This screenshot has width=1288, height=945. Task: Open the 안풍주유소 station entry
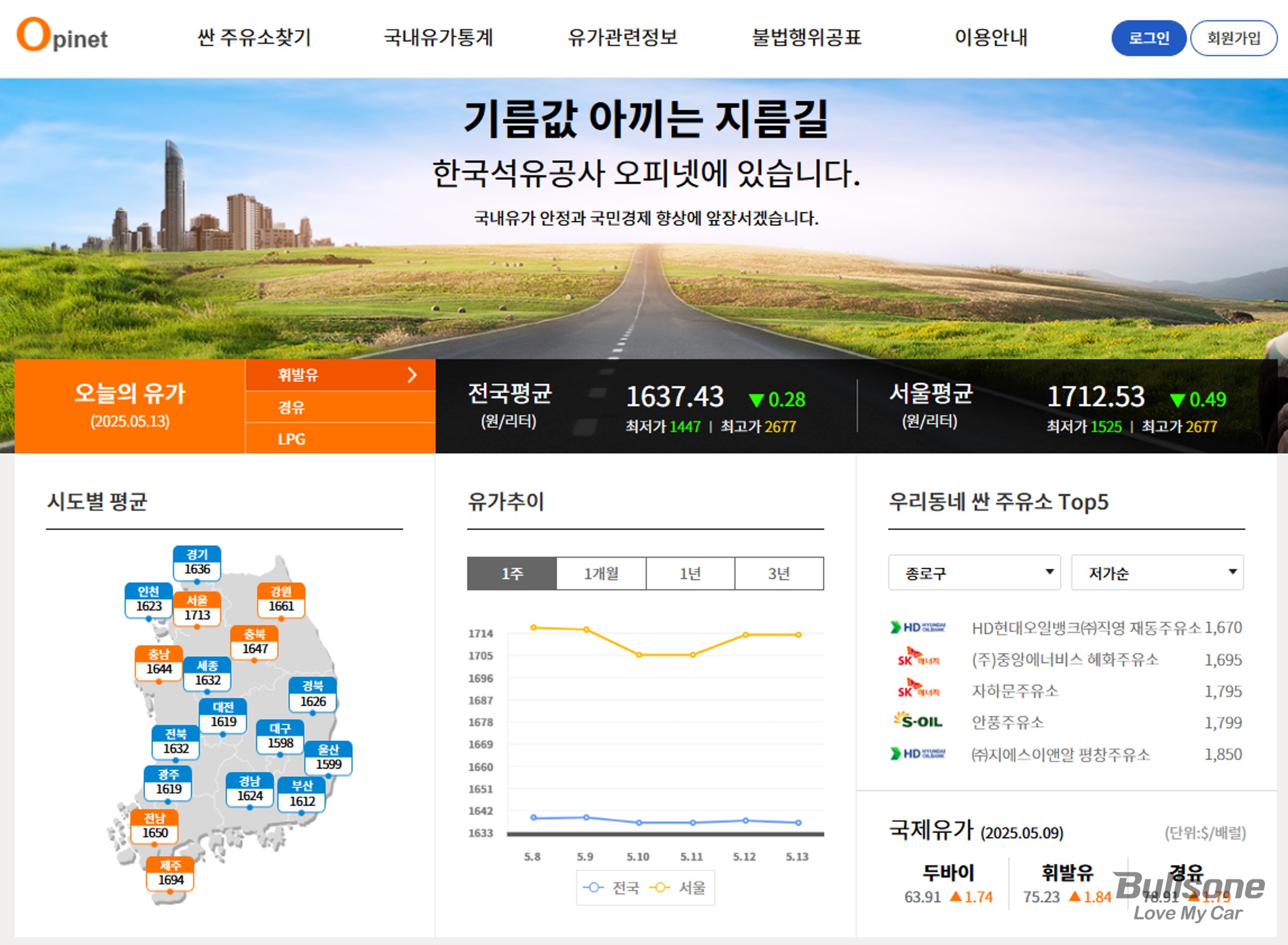pyautogui.click(x=1007, y=722)
